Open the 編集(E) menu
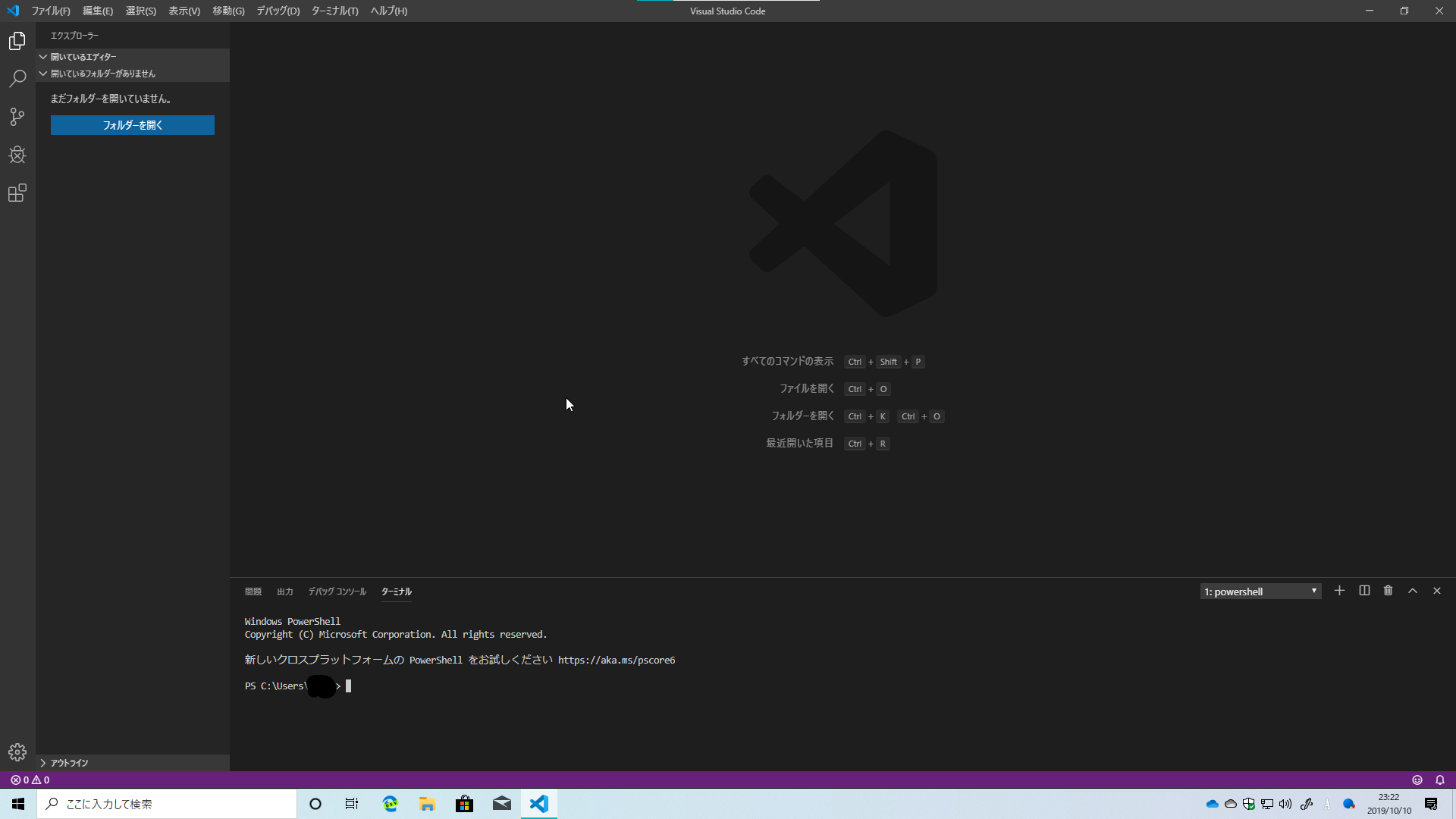Screen dimensions: 1456x819 coord(98,11)
